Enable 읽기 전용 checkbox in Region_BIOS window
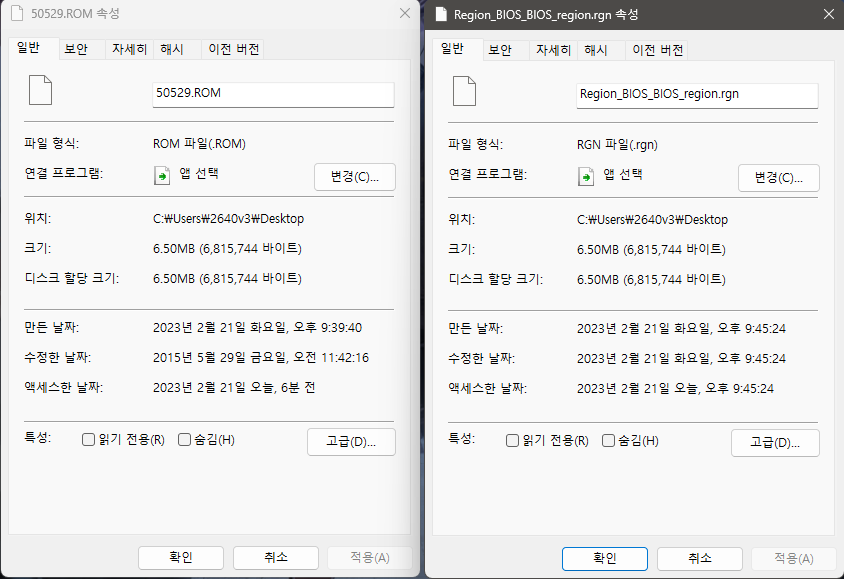The image size is (844, 579). coord(512,441)
